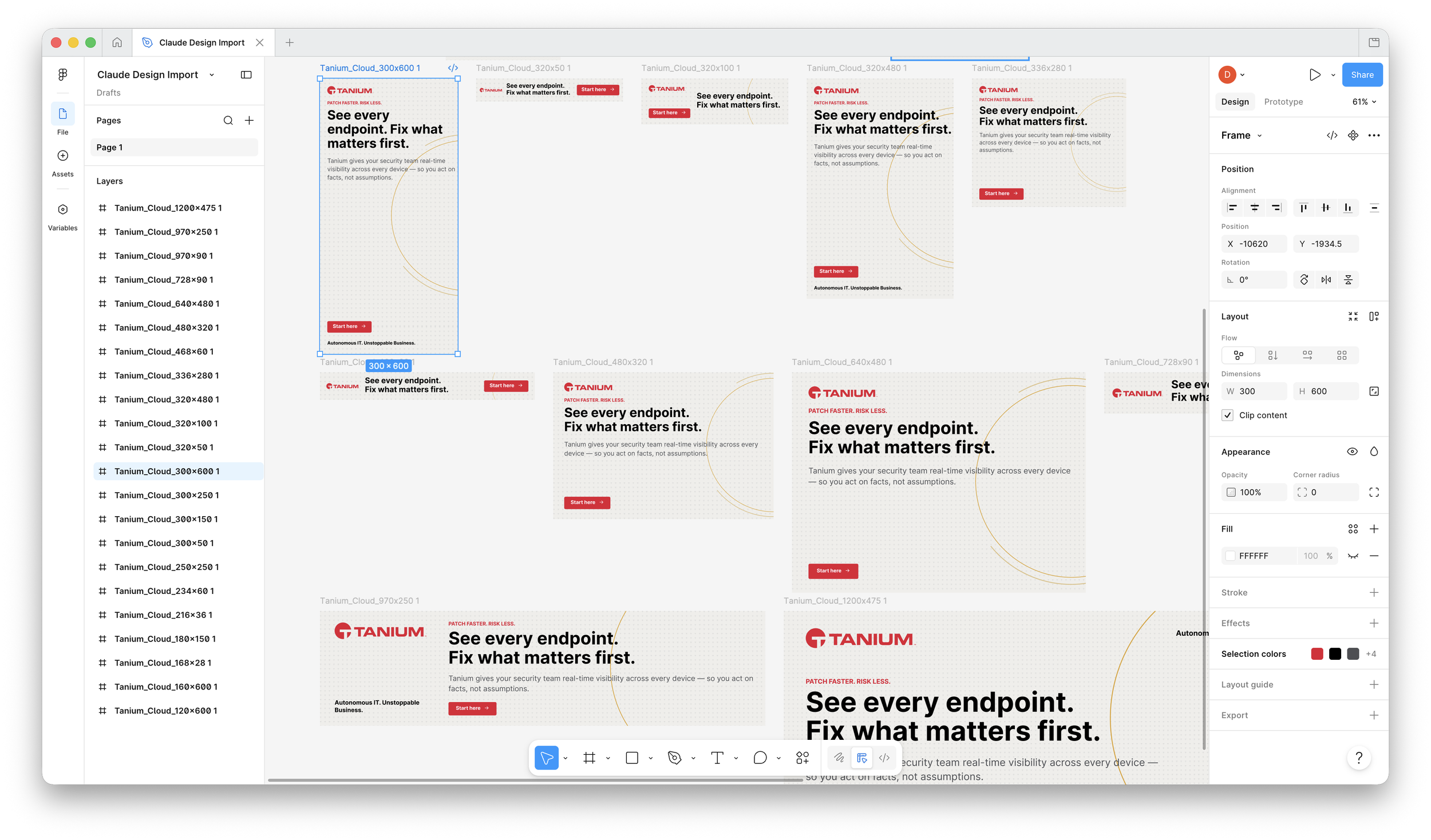Add an Export setting
The height and width of the screenshot is (840, 1431).
[x=1374, y=715]
